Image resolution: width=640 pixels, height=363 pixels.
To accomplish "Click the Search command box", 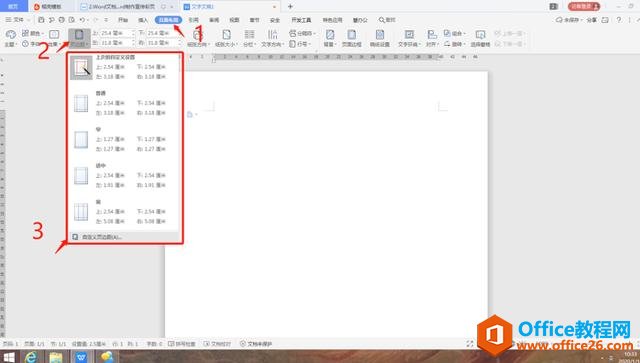I will pyautogui.click(x=387, y=20).
